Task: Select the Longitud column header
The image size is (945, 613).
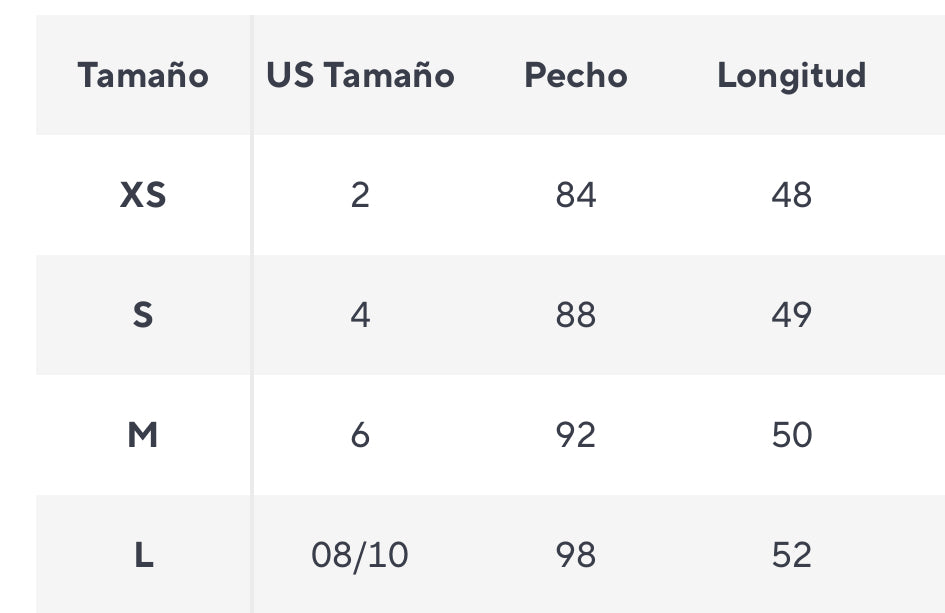Action: [x=791, y=76]
